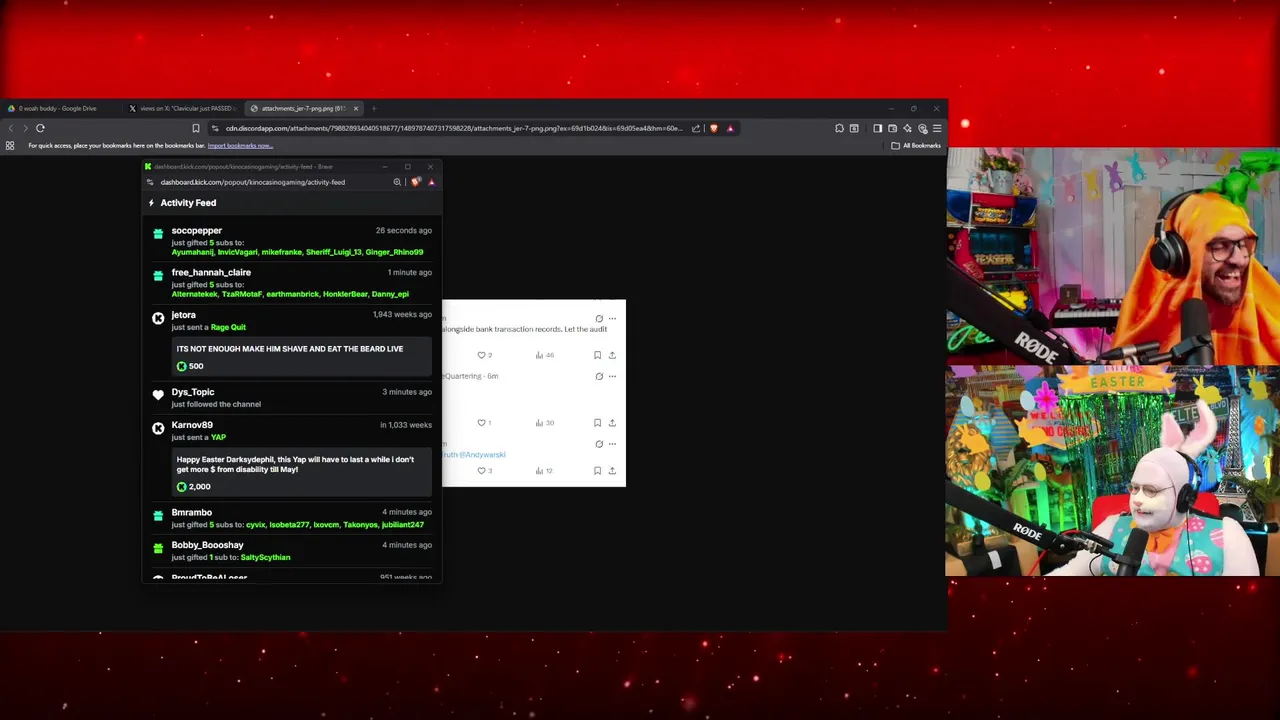The height and width of the screenshot is (720, 1280).
Task: Open Bmrambo's username
Action: coord(191,512)
